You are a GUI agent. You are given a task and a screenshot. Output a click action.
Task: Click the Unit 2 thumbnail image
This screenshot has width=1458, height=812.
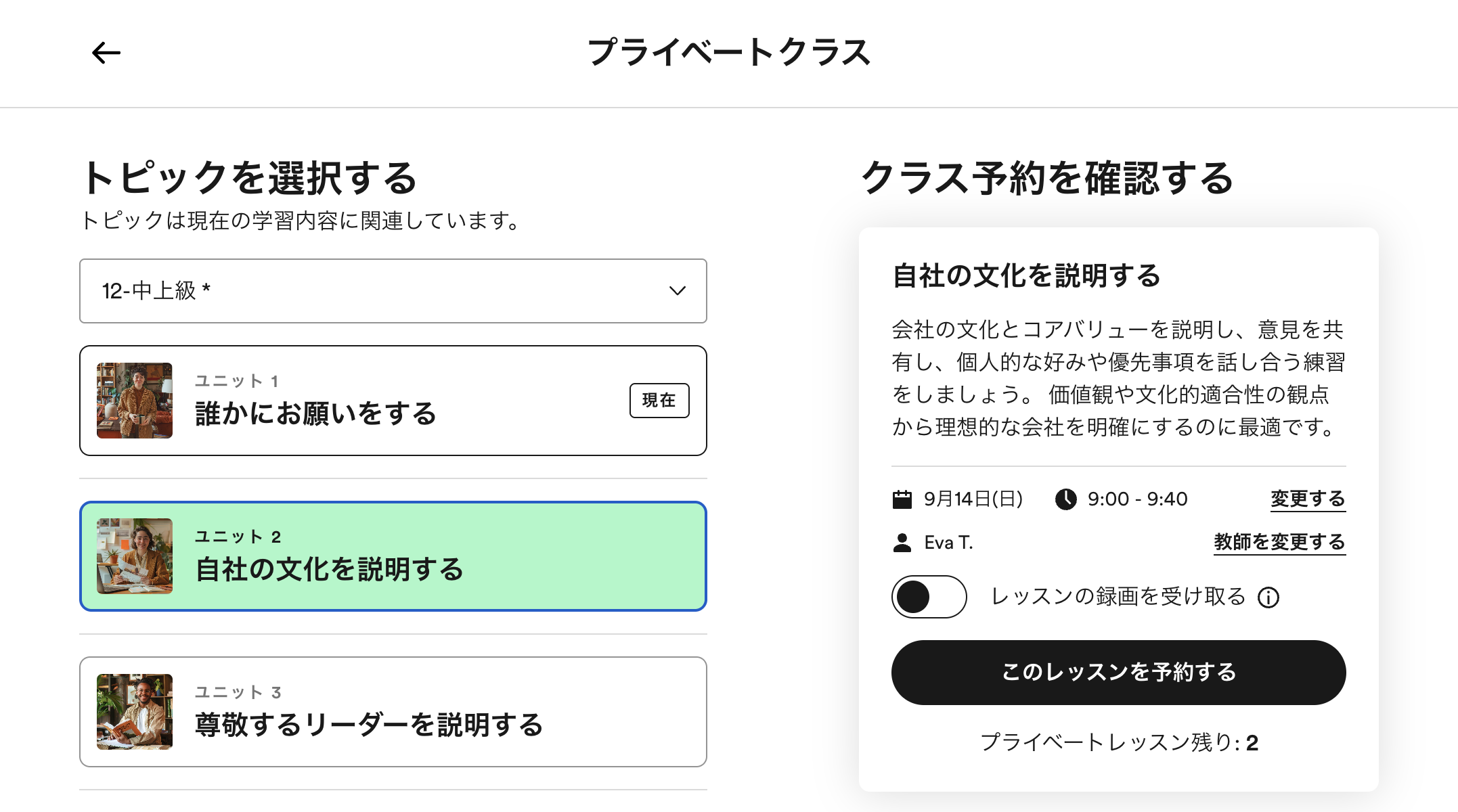(135, 556)
